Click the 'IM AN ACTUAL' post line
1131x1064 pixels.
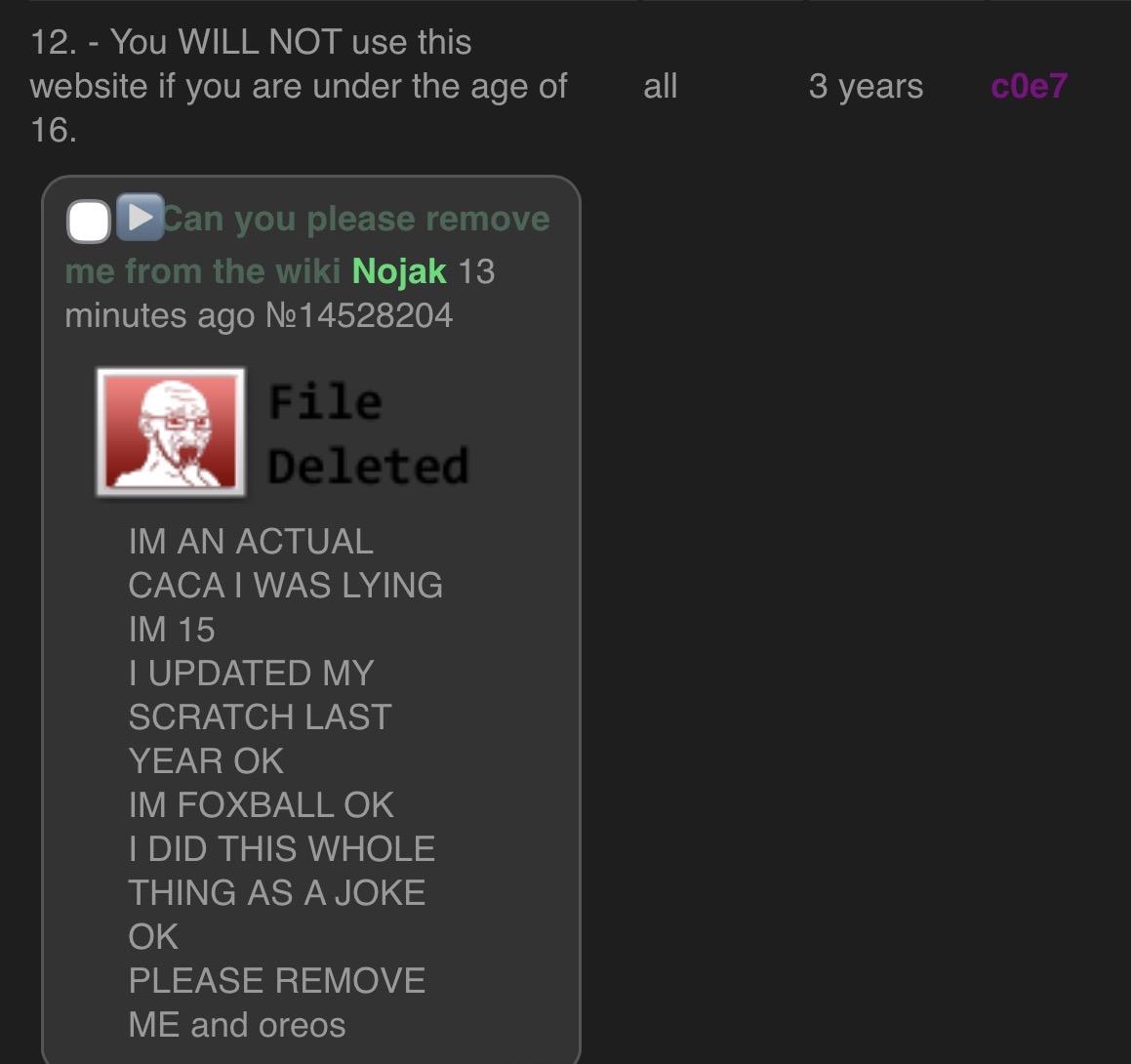251,542
